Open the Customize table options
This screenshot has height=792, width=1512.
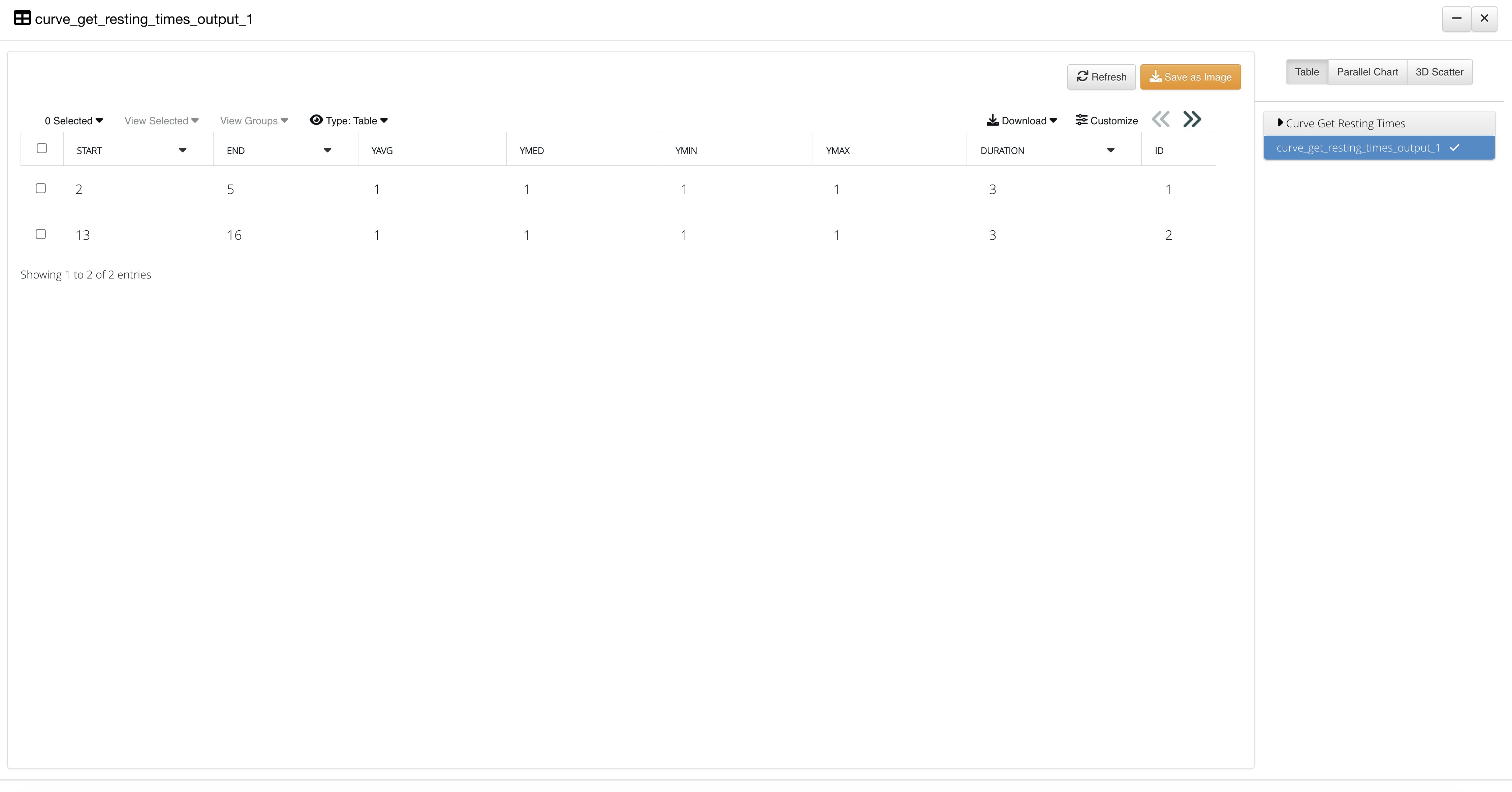coord(1106,121)
